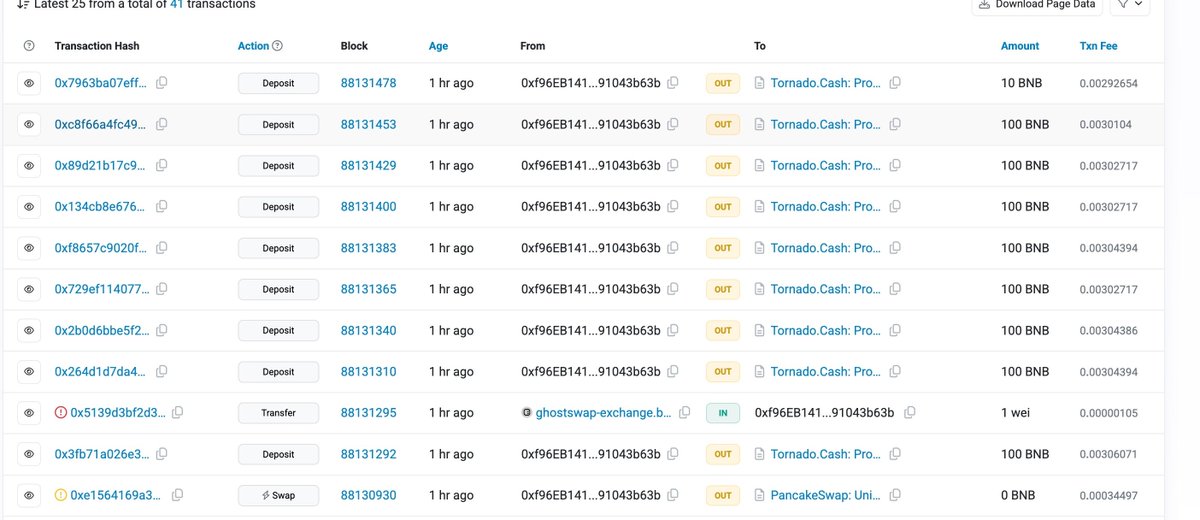Copy PancakeSwap contract address

point(895,495)
